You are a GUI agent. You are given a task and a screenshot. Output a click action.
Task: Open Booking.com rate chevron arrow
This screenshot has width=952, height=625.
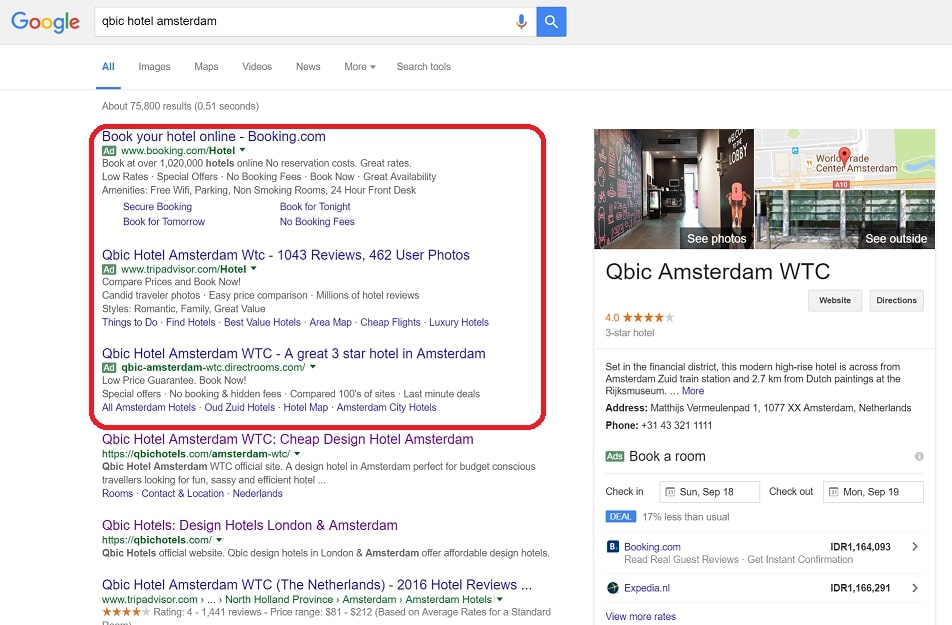click(x=915, y=547)
